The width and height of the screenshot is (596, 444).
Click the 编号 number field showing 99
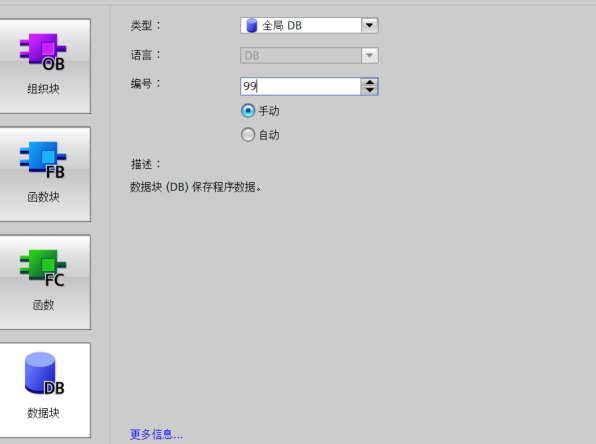coord(300,86)
